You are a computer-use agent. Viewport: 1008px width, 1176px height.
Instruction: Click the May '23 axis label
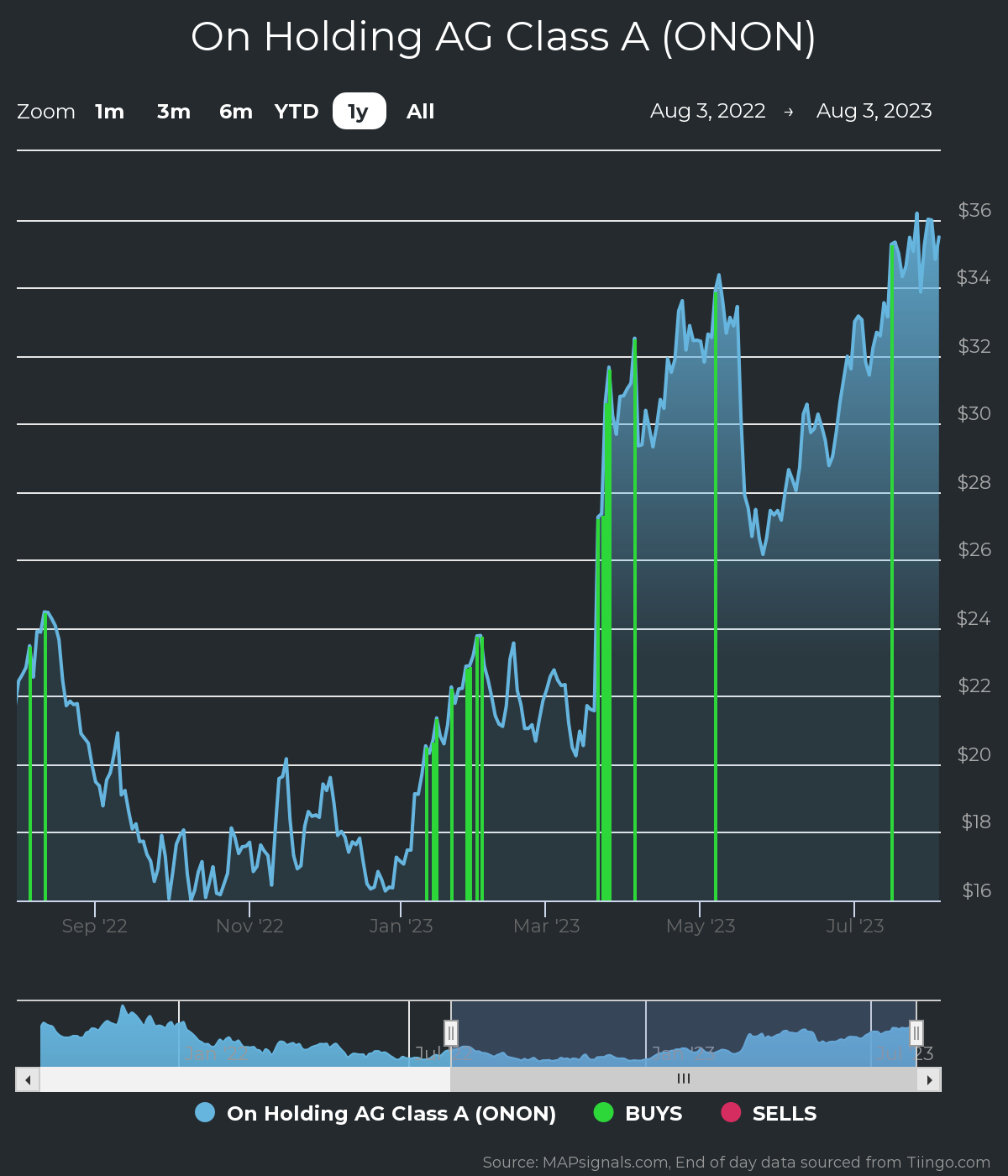[x=701, y=926]
